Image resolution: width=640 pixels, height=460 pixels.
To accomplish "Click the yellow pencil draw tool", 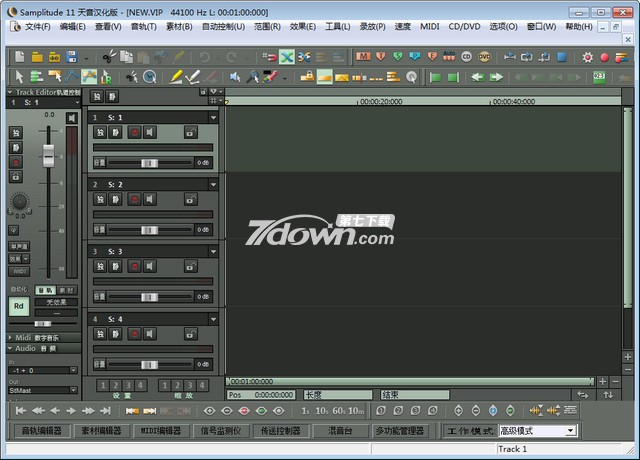I will click(x=177, y=76).
